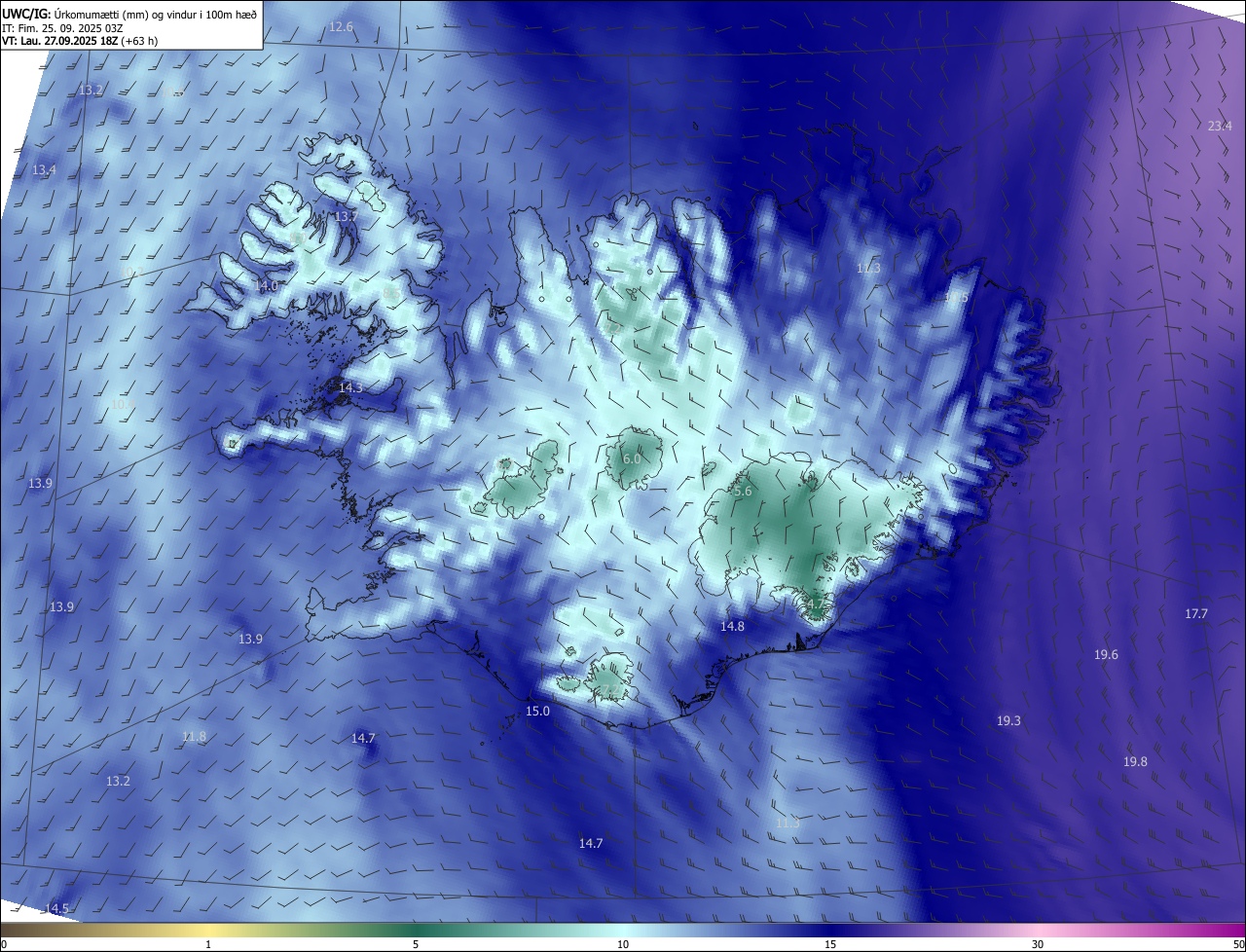1246x952 pixels.
Task: Click the 19.8 value label
Action: pyautogui.click(x=1135, y=762)
